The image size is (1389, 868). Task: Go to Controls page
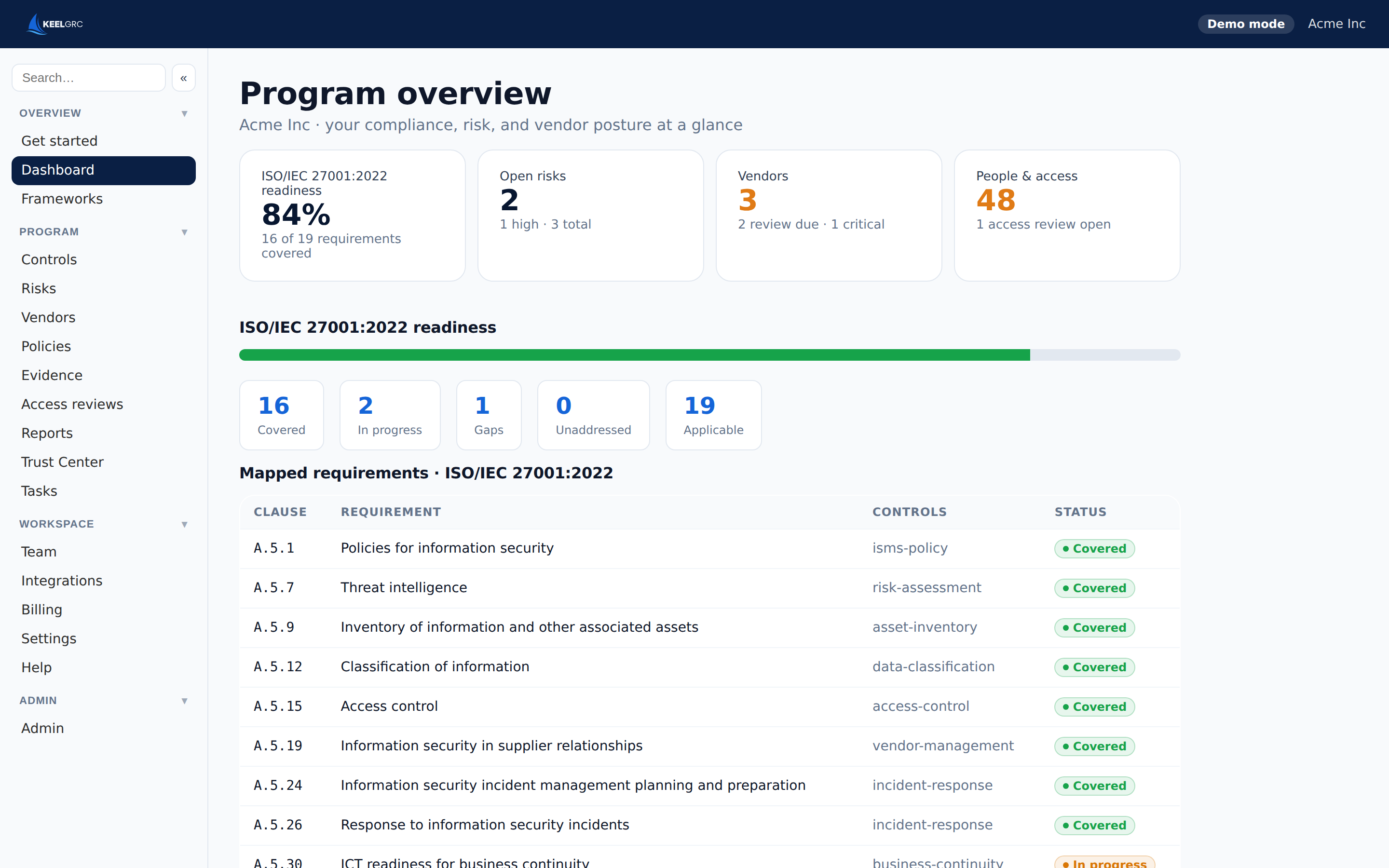pyautogui.click(x=103, y=259)
